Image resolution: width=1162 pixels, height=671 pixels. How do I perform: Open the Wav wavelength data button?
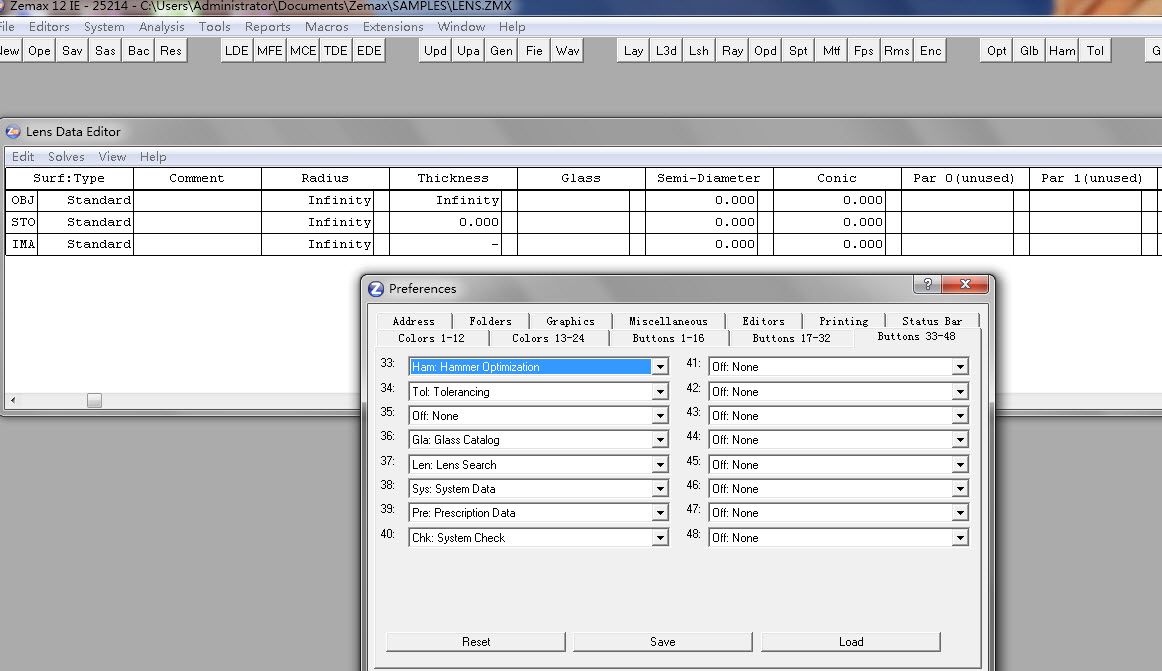pyautogui.click(x=567, y=50)
